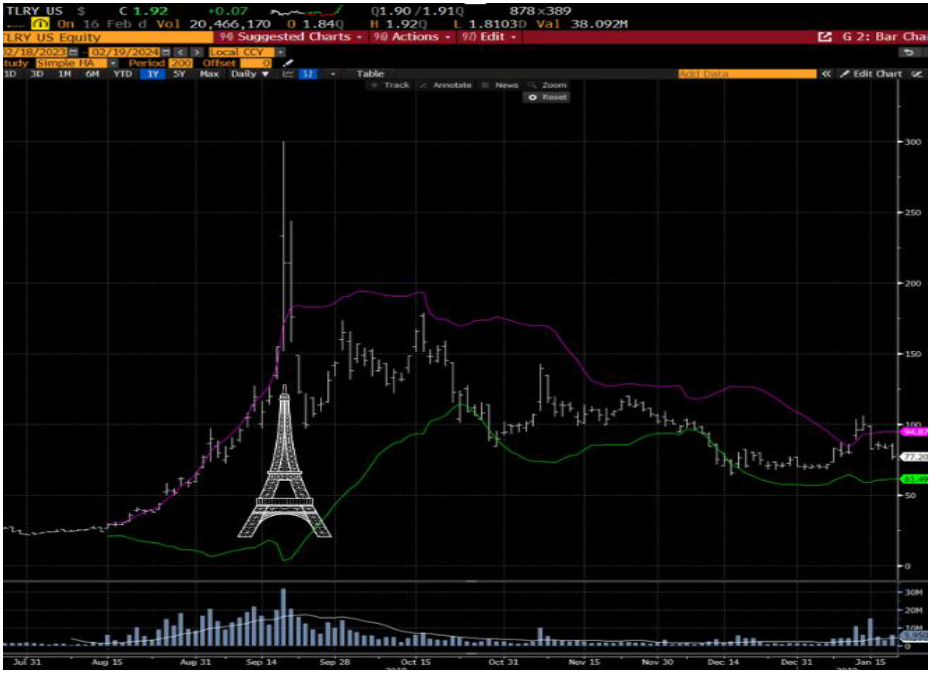Click the double-chevron collapse icon
The height and width of the screenshot is (675, 934).
826,74
